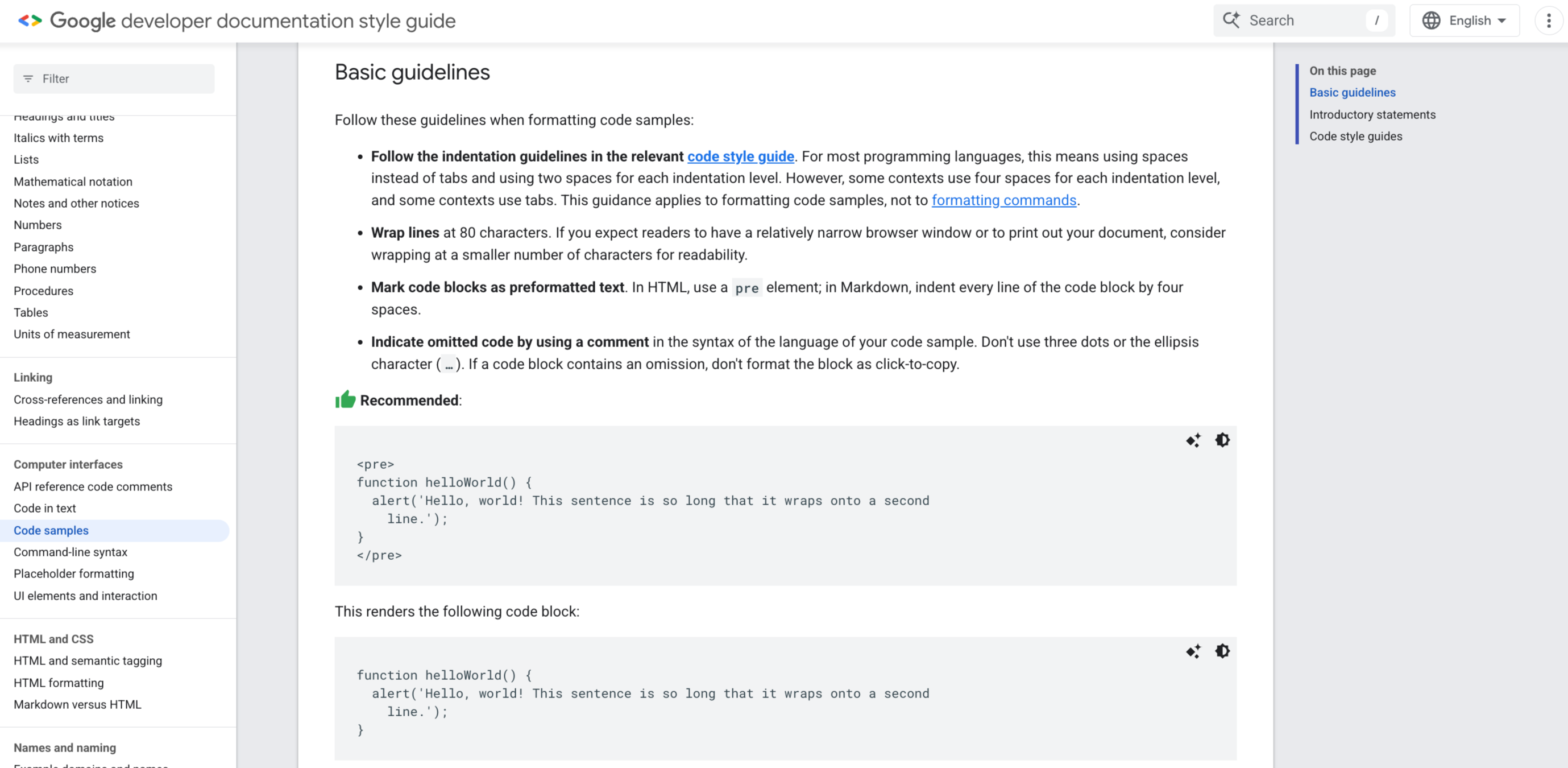The image size is (1568, 768).
Task: Open the Tables page
Action: point(31,312)
